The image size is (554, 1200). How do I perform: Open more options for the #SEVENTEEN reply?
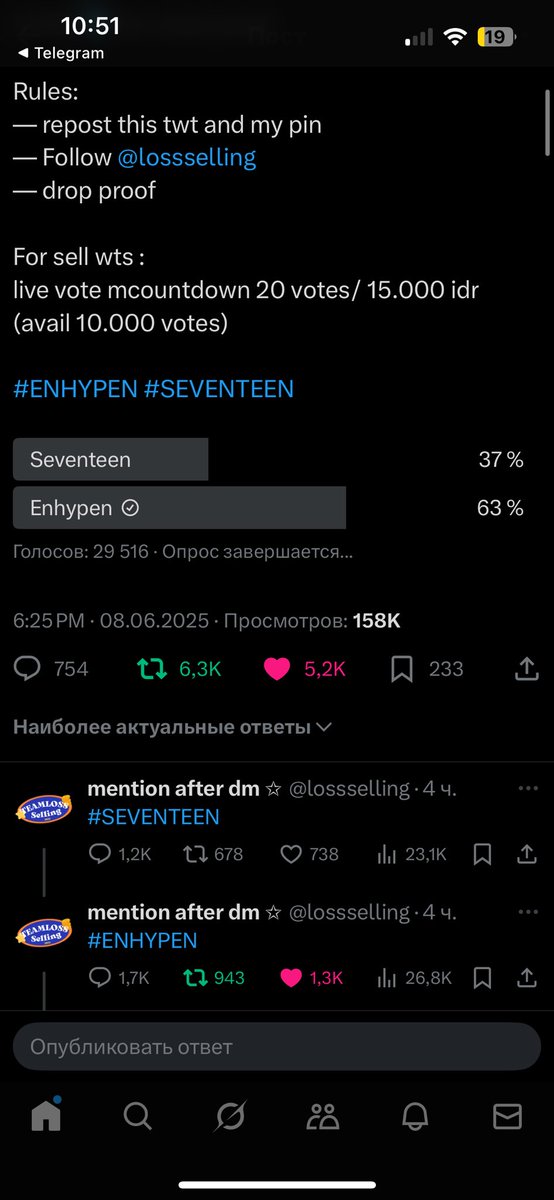tap(528, 788)
